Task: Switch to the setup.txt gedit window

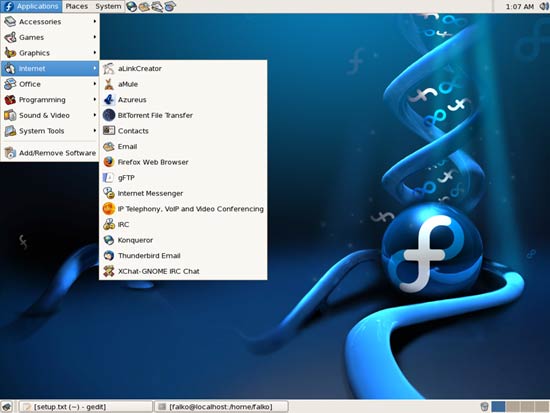Action: [85, 407]
